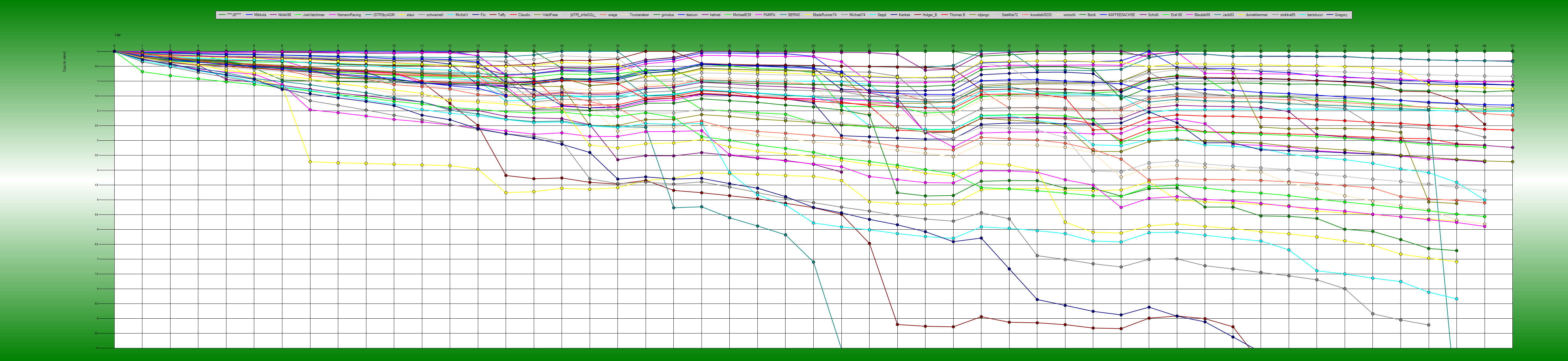Click kowalski5233 legend label

coord(1041,15)
